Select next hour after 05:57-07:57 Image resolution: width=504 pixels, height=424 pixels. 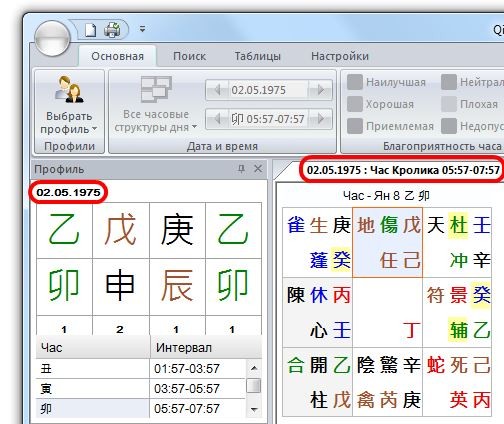click(x=320, y=119)
